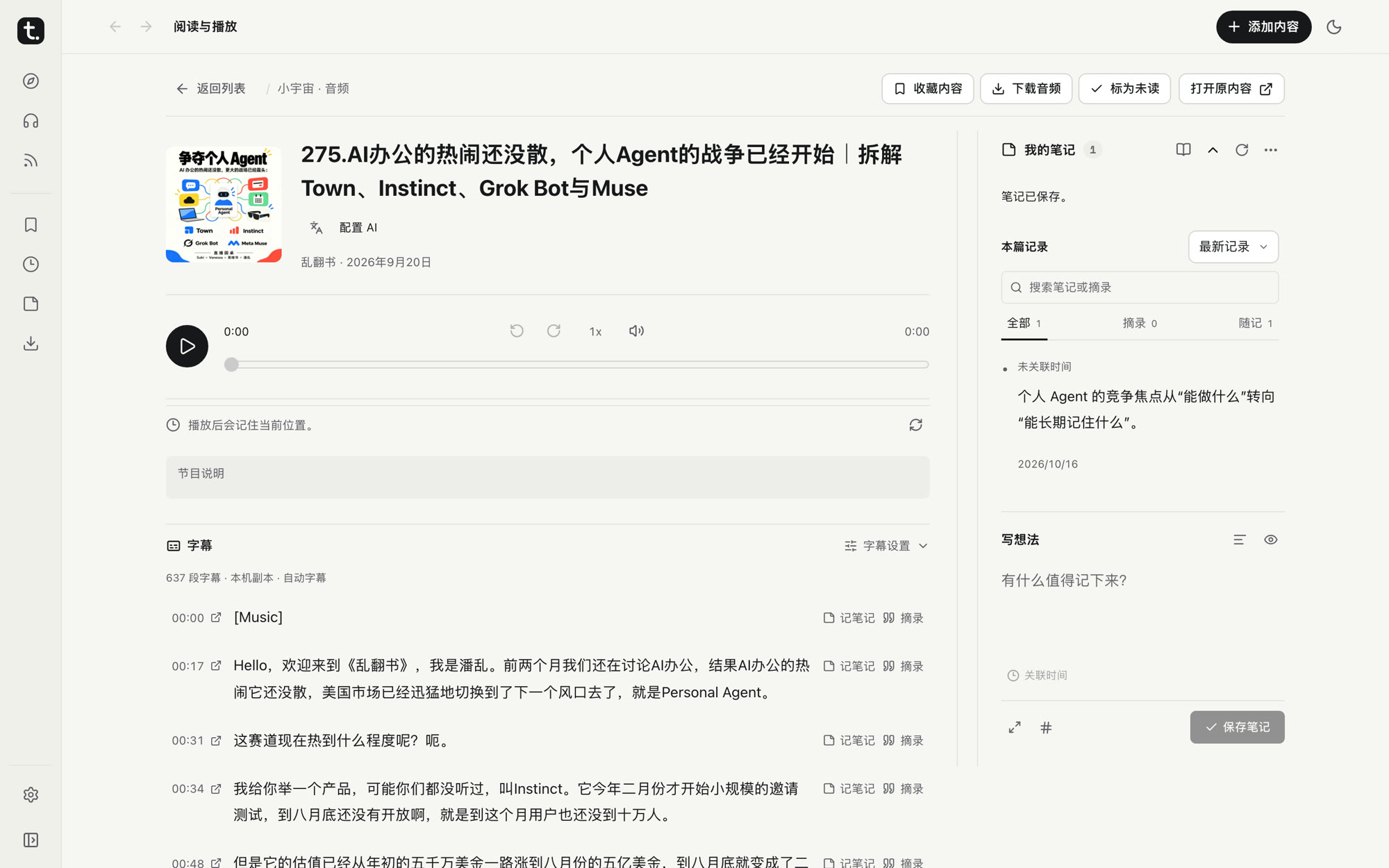
Task: Open the app logo home icon
Action: pos(31,31)
